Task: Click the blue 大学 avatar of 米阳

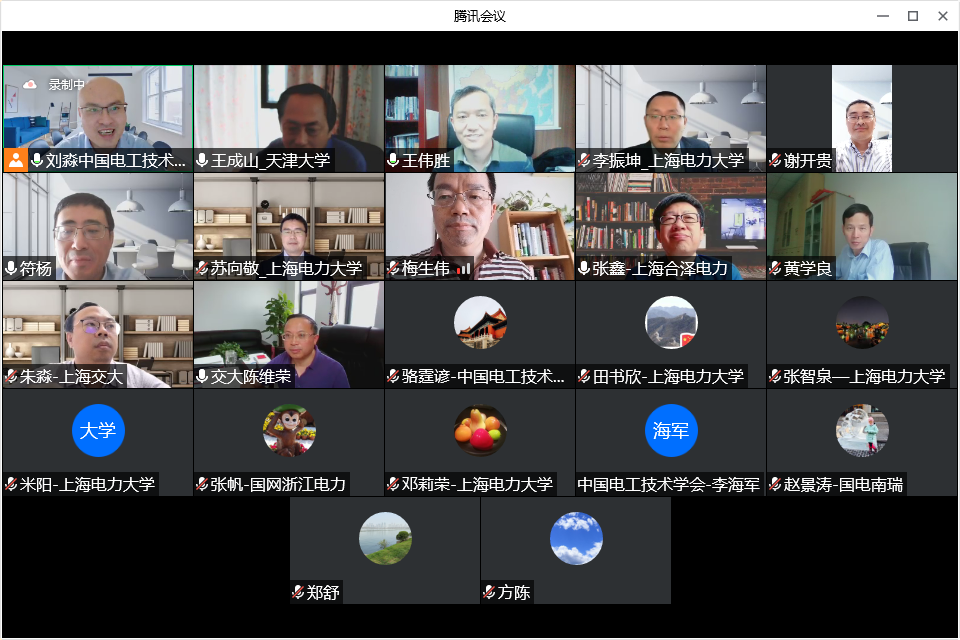Action: 98,431
